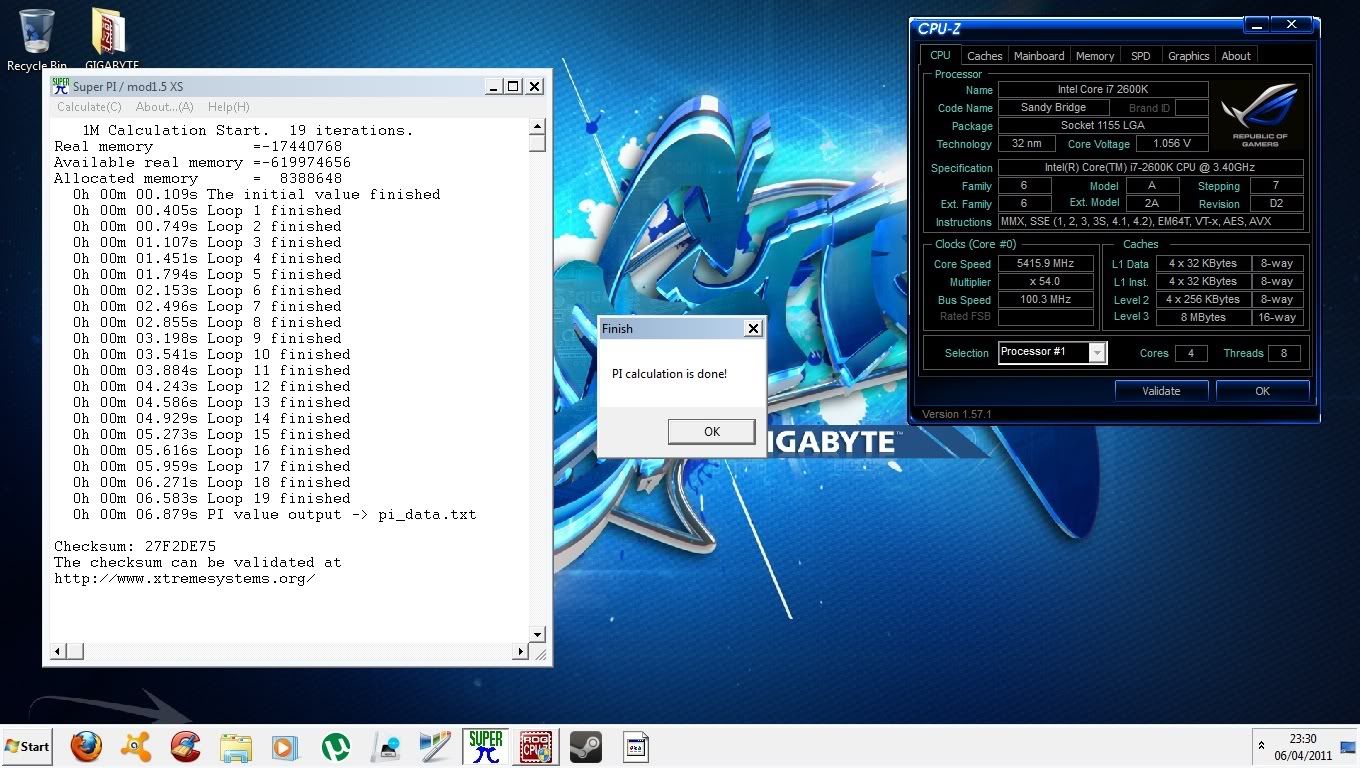1360x768 pixels.
Task: Close the Finish dialog
Action: pos(753,328)
